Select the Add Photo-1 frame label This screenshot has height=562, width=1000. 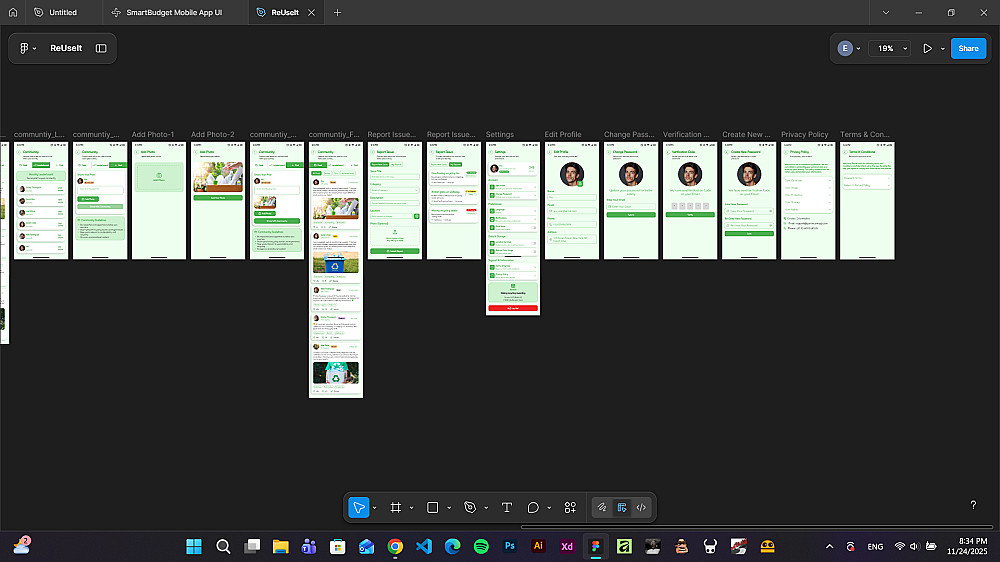153,135
